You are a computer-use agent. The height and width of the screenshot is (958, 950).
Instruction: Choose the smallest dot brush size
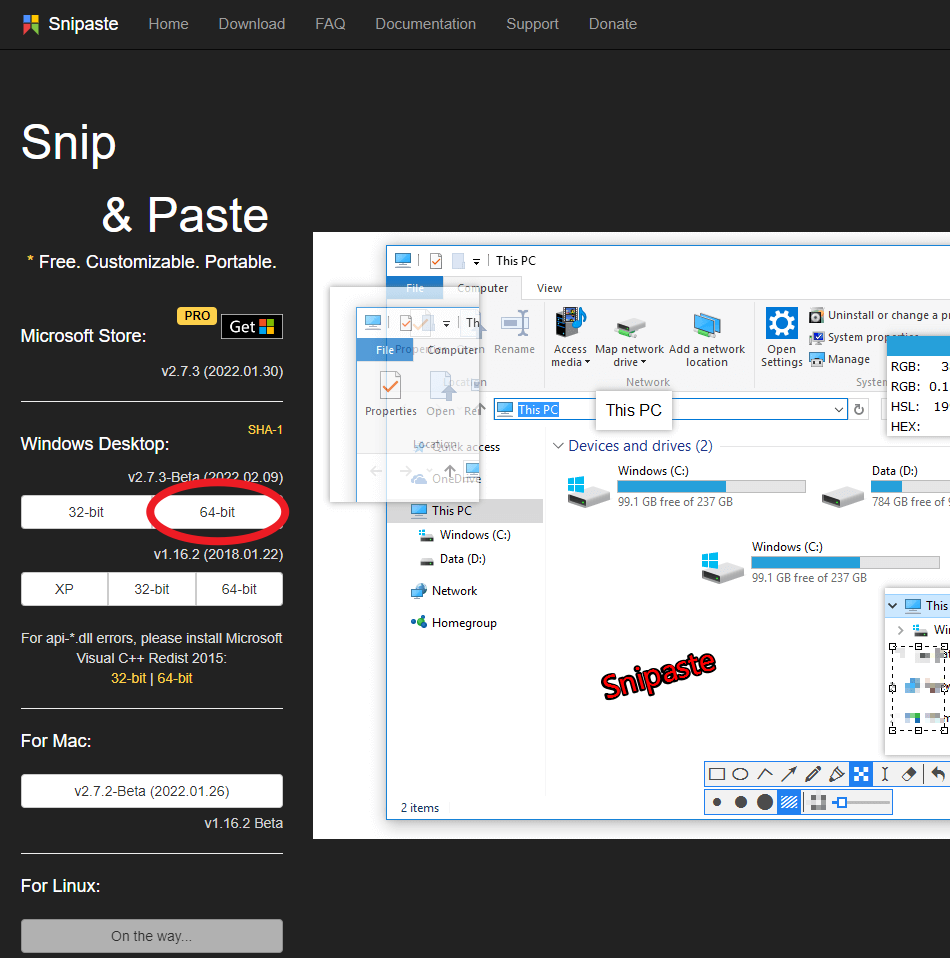click(717, 802)
